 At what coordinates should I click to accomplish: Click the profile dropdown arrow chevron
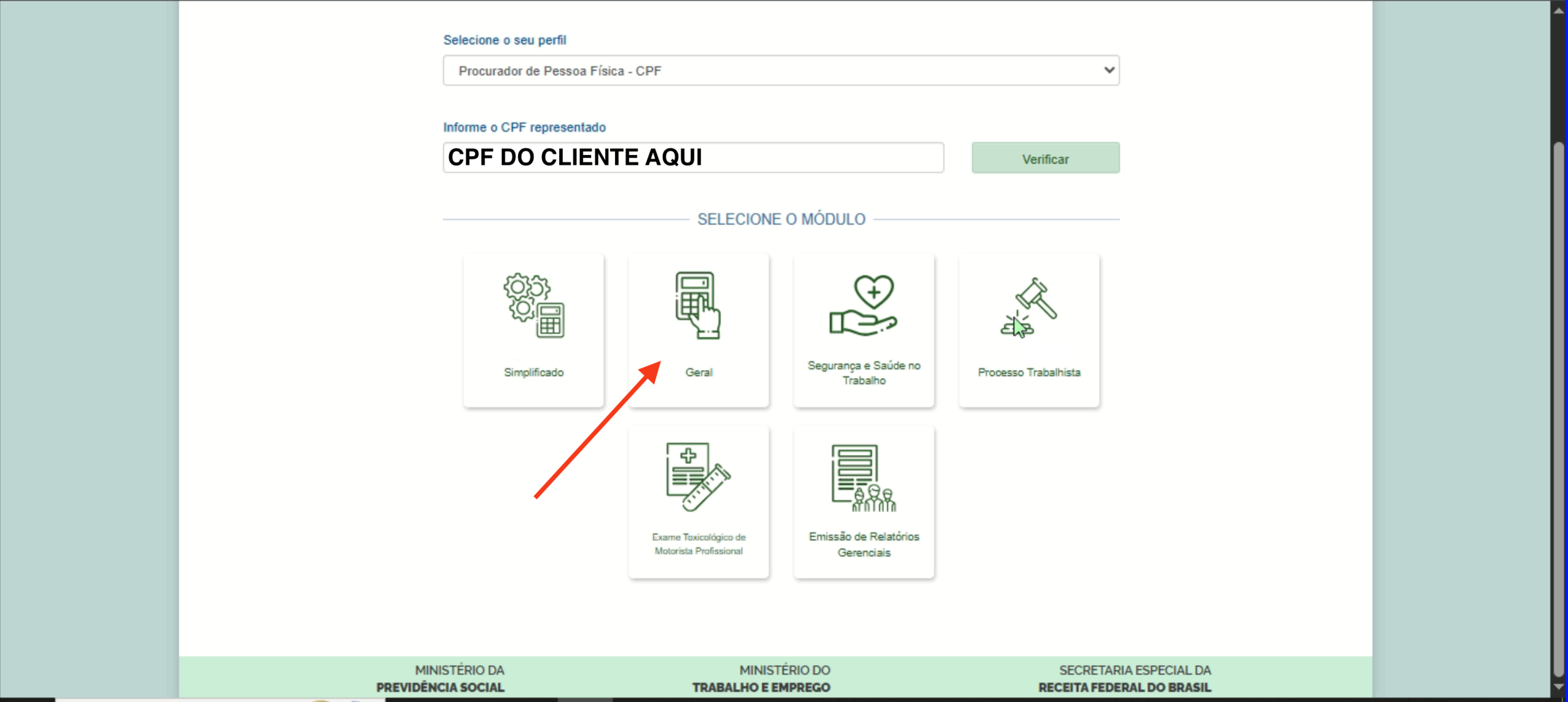coord(1109,70)
